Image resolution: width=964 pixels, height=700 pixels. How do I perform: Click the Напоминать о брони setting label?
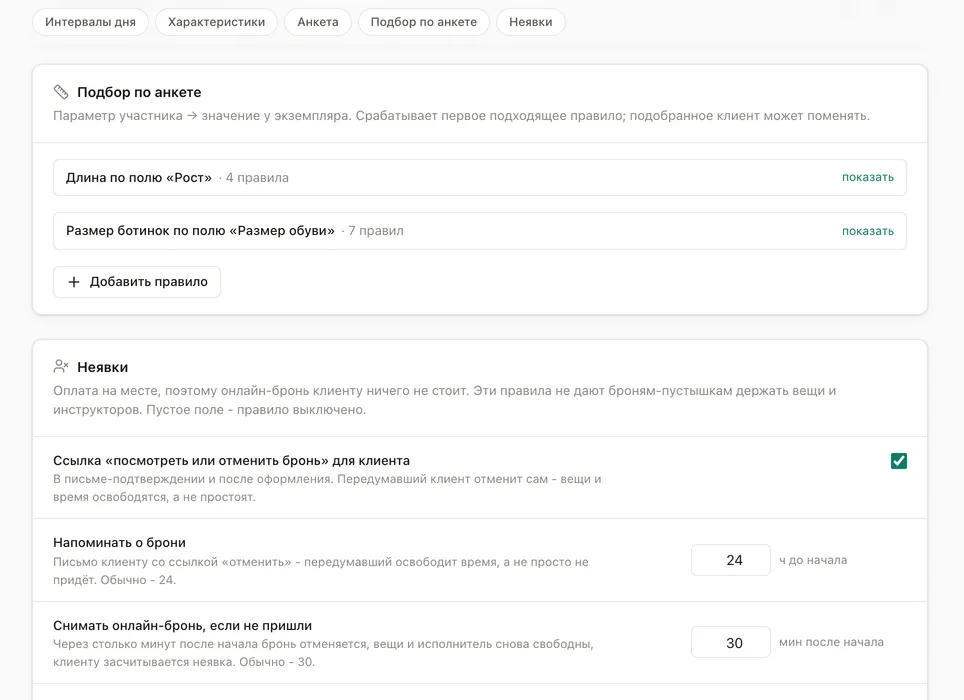click(x=119, y=543)
